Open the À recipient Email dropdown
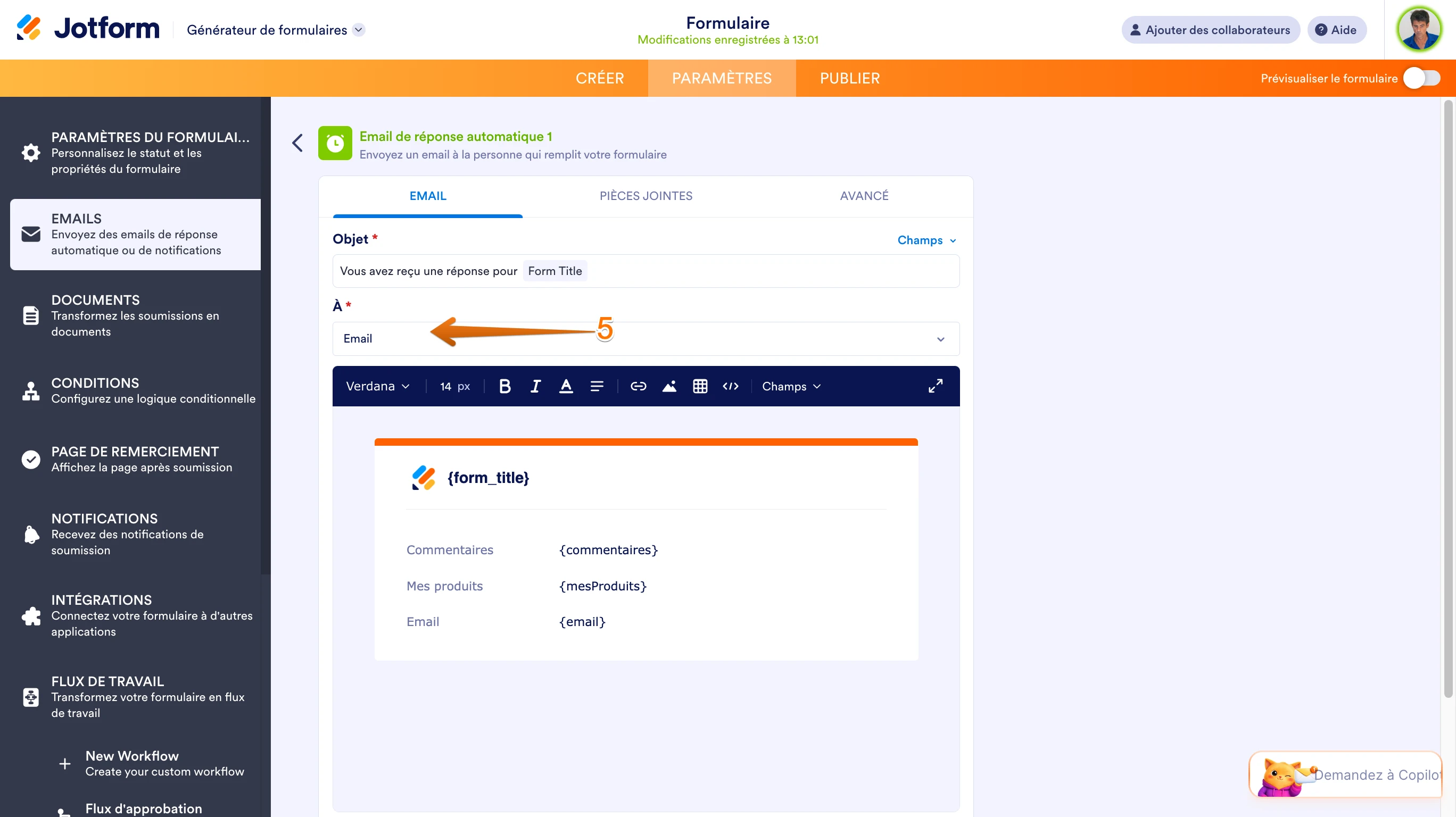This screenshot has height=817, width=1456. [x=646, y=339]
